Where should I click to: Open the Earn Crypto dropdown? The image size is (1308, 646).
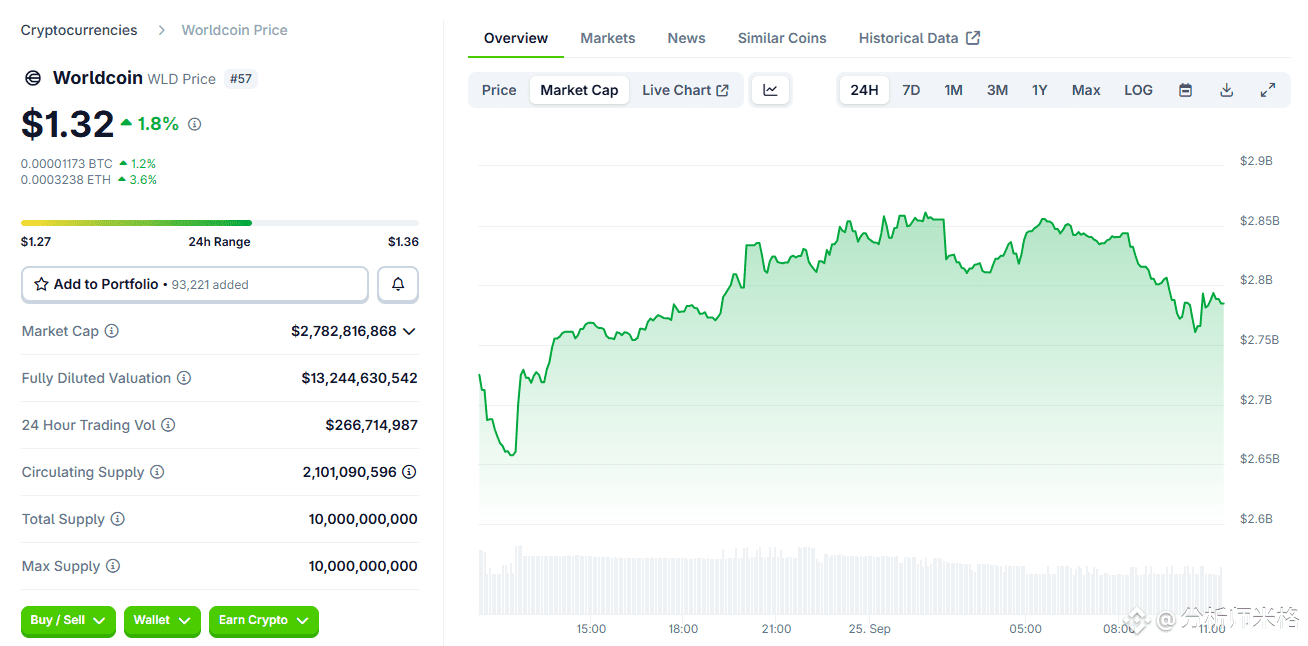[x=264, y=621]
